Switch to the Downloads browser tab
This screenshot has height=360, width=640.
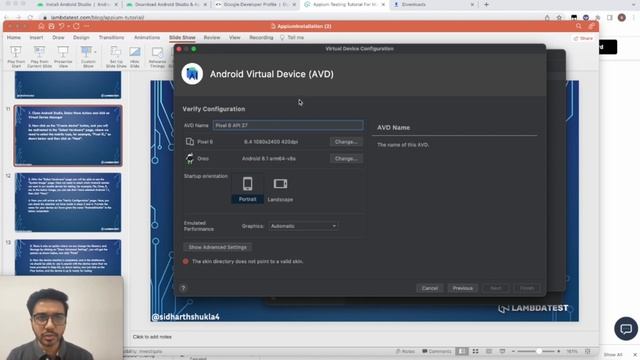(x=433, y=4)
